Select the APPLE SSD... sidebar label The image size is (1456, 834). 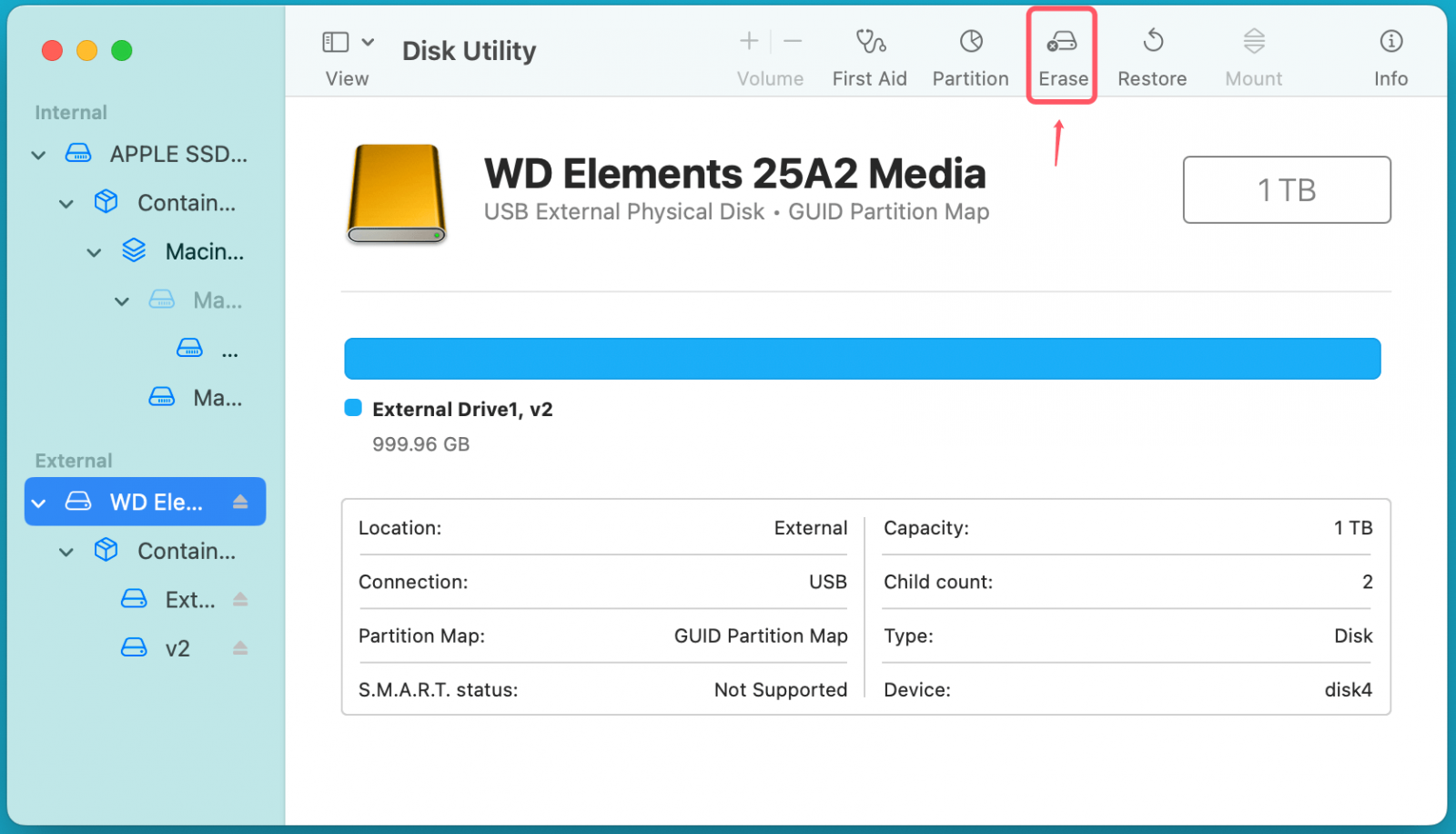(x=178, y=154)
